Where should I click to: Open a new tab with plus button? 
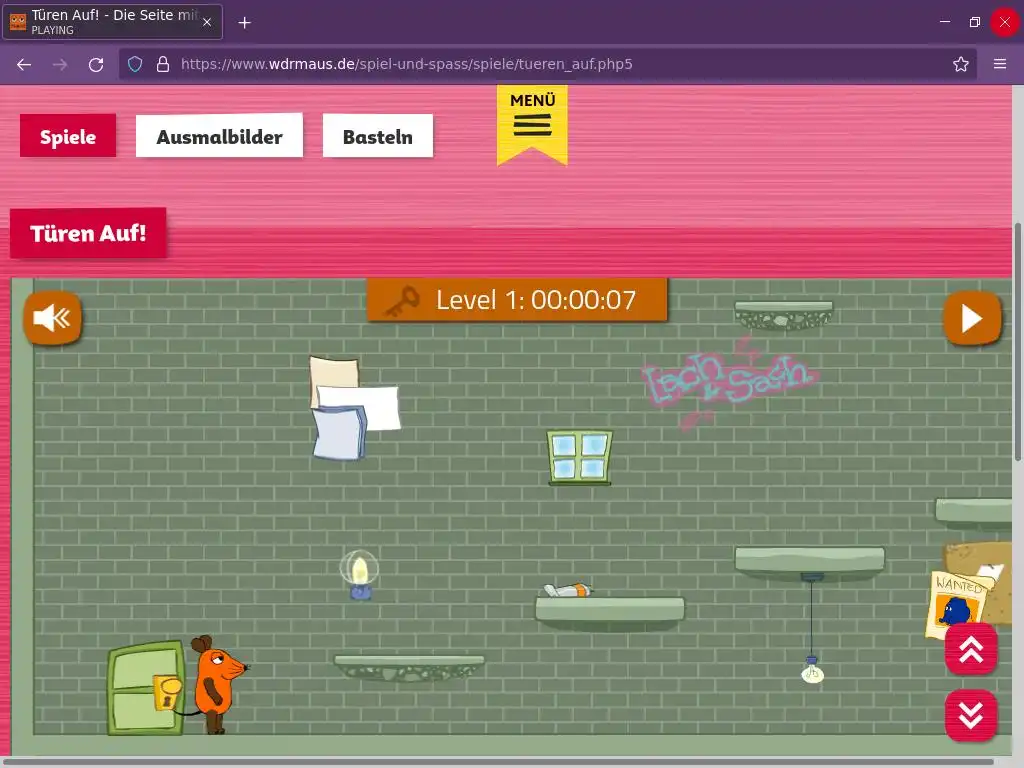[x=244, y=23]
